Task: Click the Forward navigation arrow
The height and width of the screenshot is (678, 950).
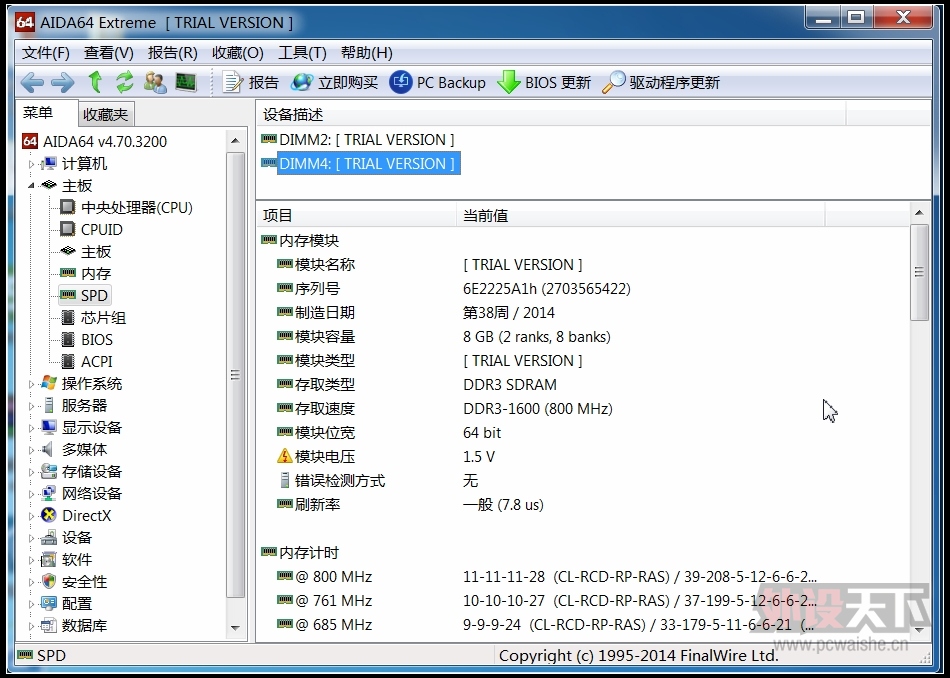Action: click(x=62, y=82)
